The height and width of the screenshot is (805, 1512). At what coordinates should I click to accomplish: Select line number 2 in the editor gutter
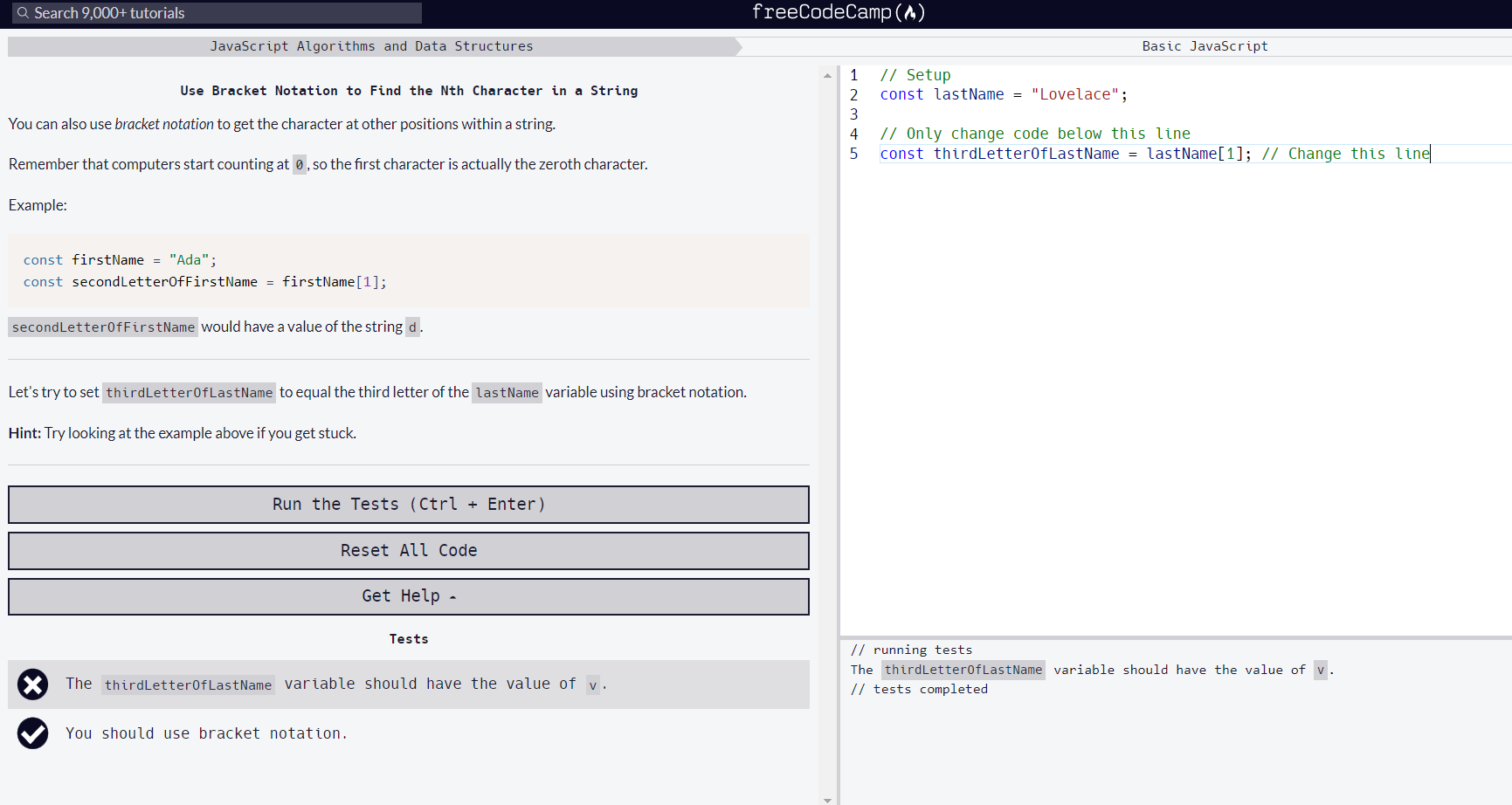853,94
